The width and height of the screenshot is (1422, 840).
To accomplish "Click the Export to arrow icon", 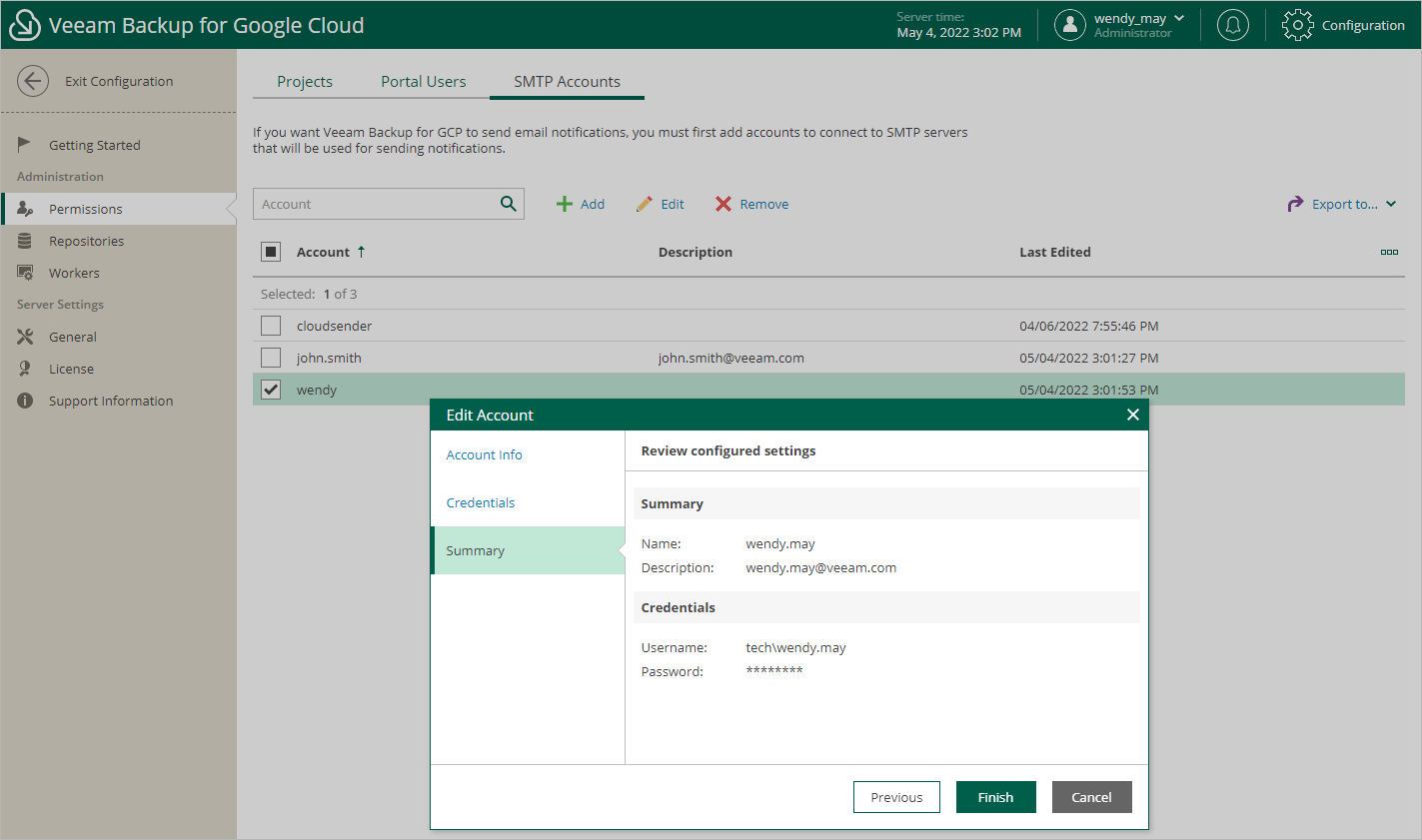I will click(x=1295, y=204).
